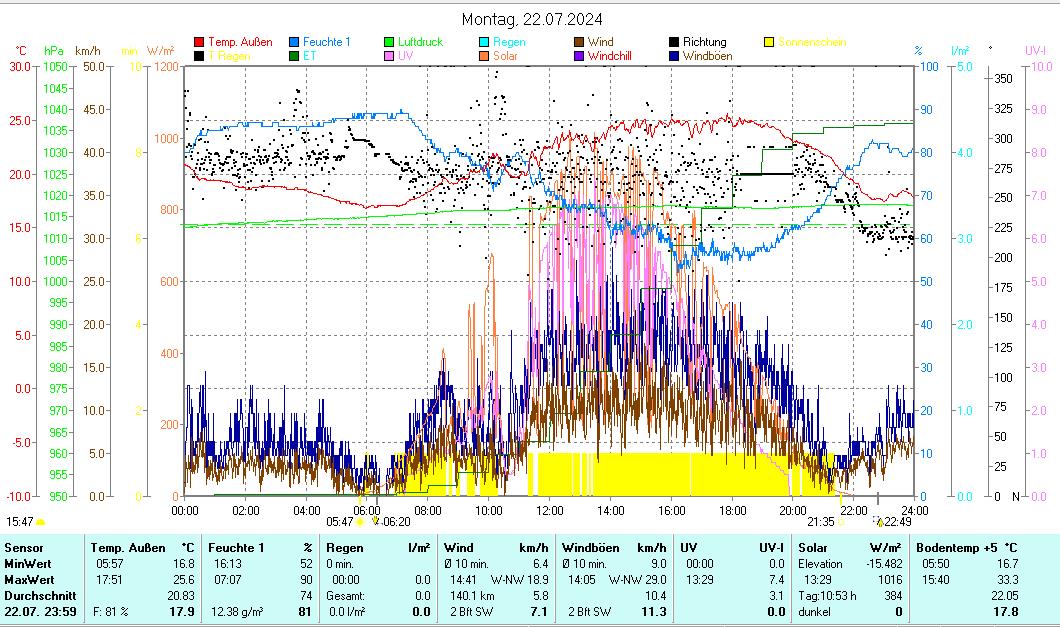Select the brown Wind legend square

[x=579, y=43]
